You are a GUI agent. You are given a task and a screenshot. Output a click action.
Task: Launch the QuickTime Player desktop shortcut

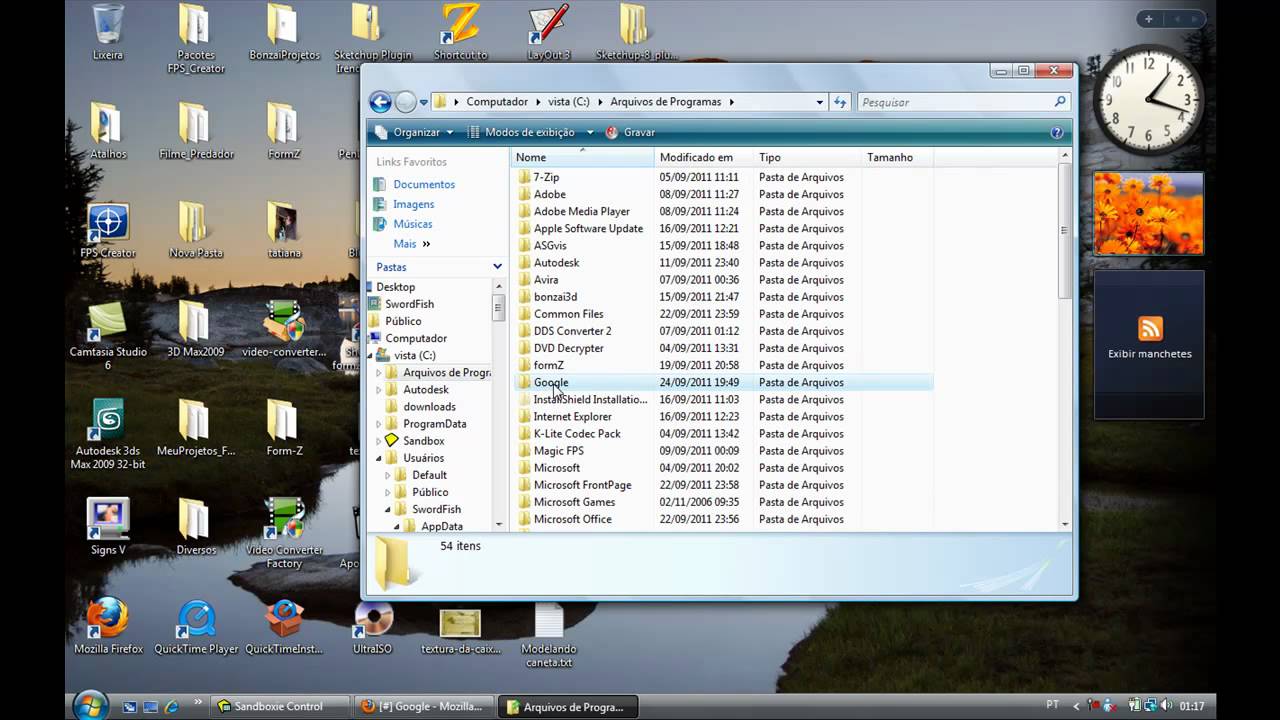(x=196, y=625)
